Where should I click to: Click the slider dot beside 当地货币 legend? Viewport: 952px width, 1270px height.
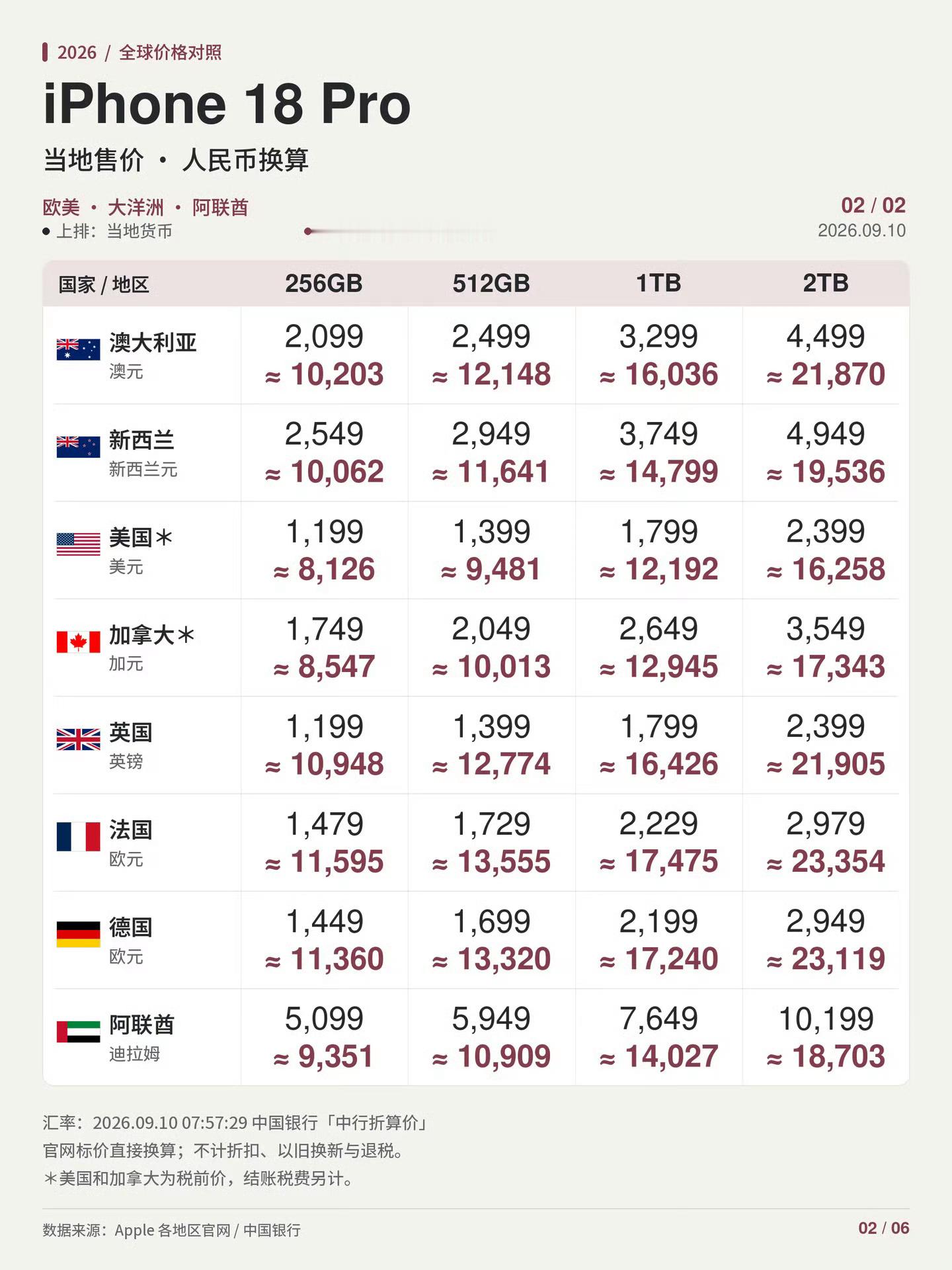[308, 232]
